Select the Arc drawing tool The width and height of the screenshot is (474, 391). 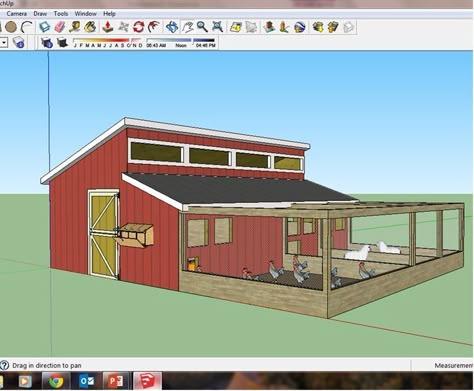pyautogui.click(x=27, y=27)
